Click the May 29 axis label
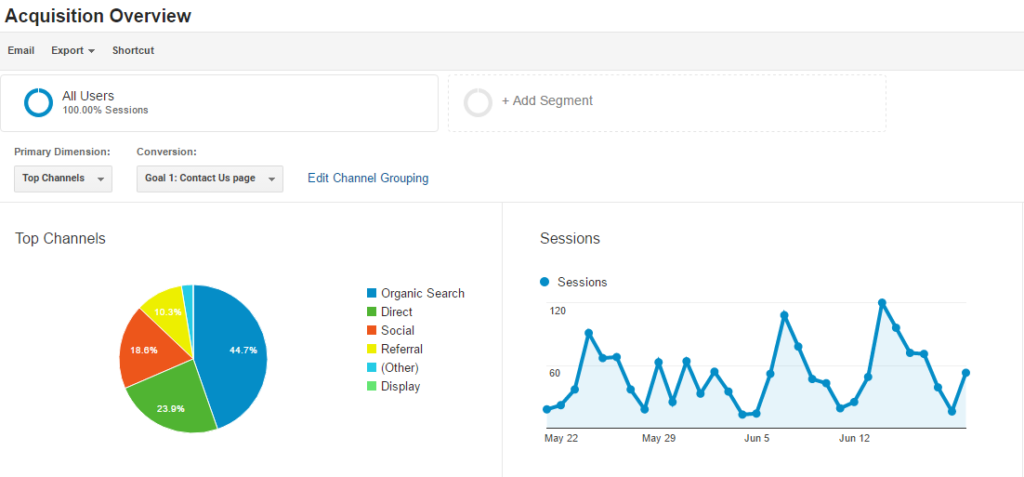The image size is (1024, 477). pyautogui.click(x=658, y=438)
